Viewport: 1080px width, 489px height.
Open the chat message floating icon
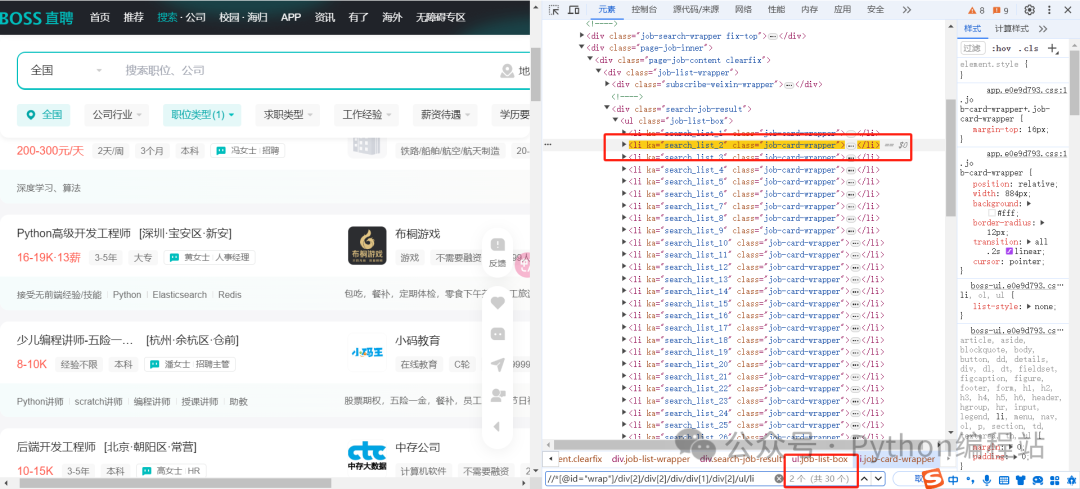pyautogui.click(x=497, y=333)
